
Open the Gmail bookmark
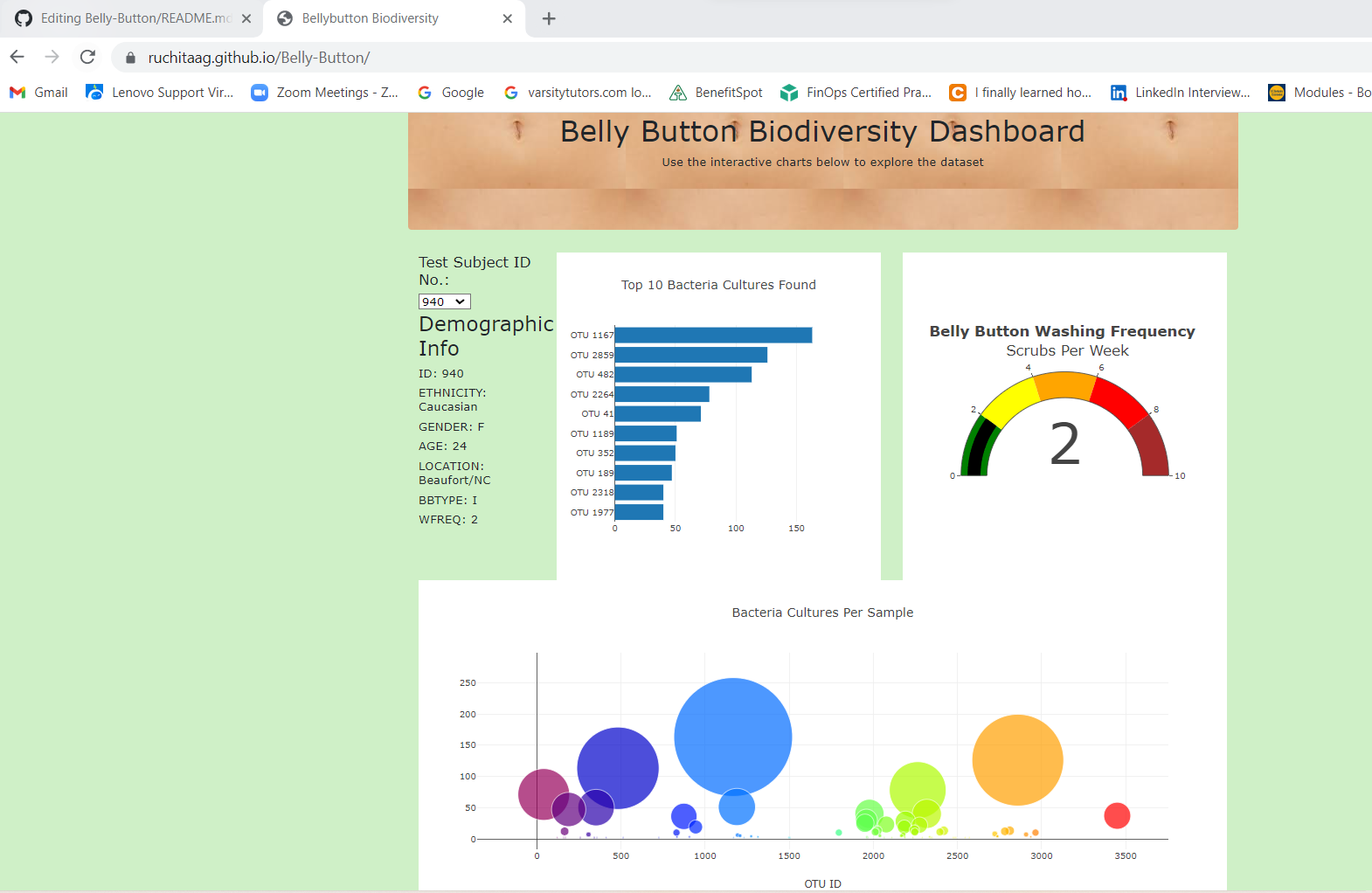[x=38, y=93]
